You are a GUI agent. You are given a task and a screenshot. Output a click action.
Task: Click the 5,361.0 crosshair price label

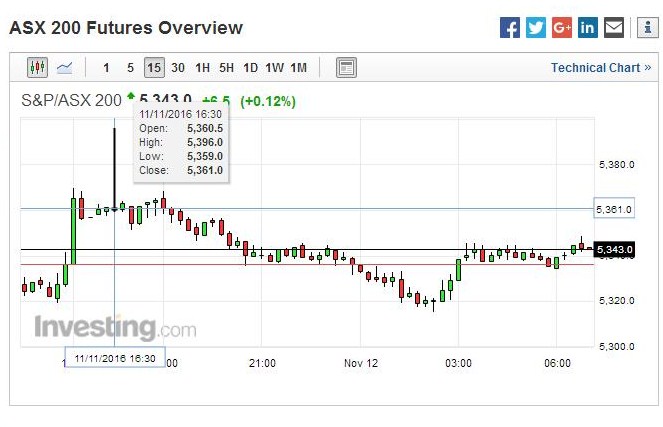(614, 209)
